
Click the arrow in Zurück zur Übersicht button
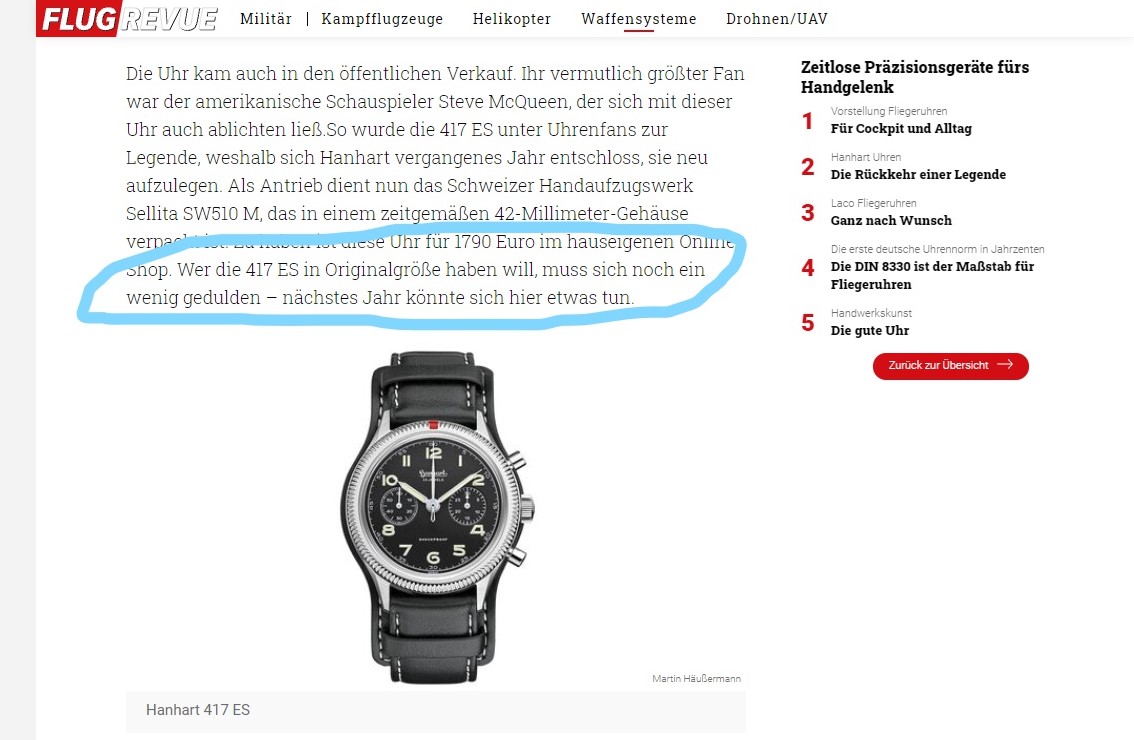(1005, 365)
